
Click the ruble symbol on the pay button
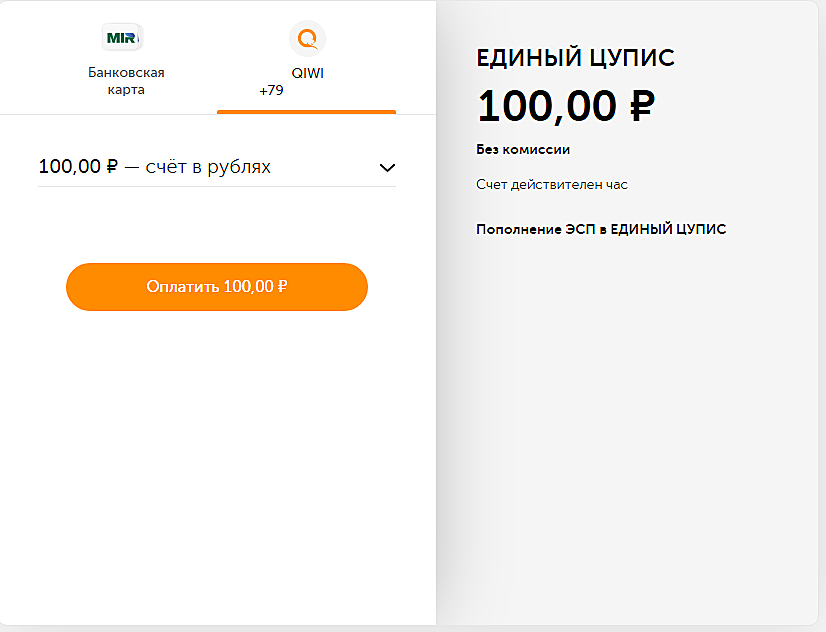point(282,287)
